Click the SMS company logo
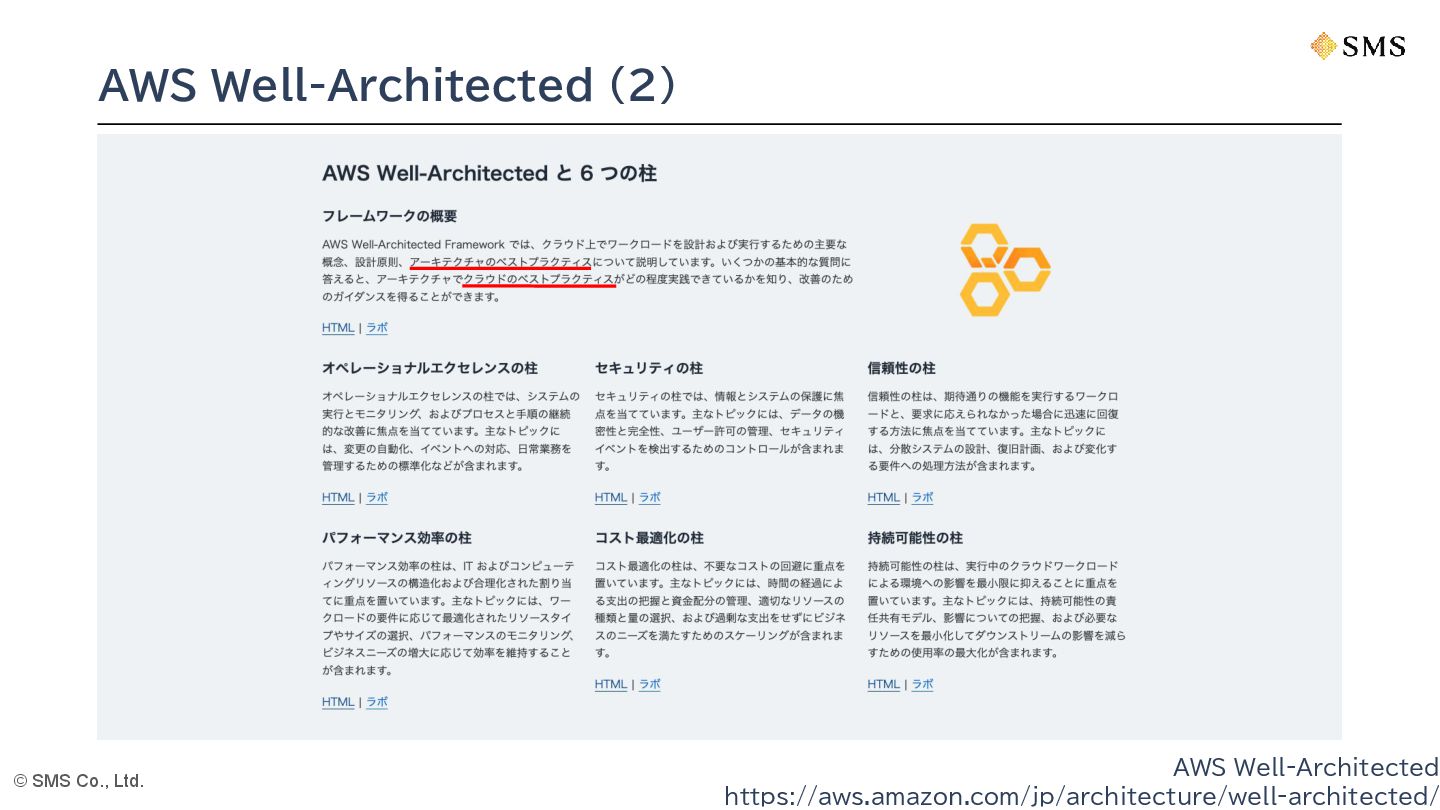Image resolution: width=1440 pixels, height=810 pixels. [x=1358, y=46]
